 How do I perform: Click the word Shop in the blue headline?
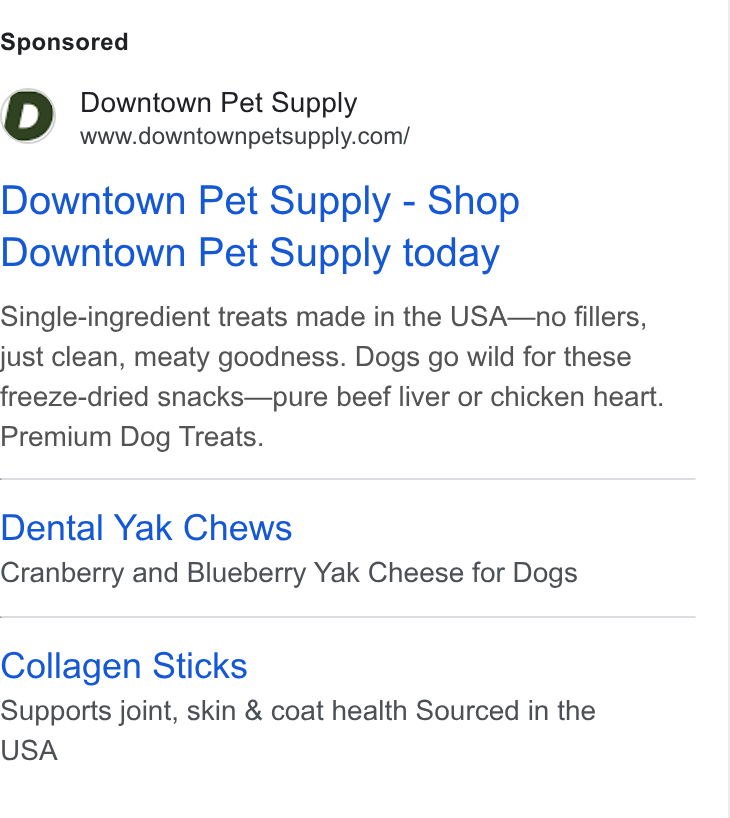point(473,201)
